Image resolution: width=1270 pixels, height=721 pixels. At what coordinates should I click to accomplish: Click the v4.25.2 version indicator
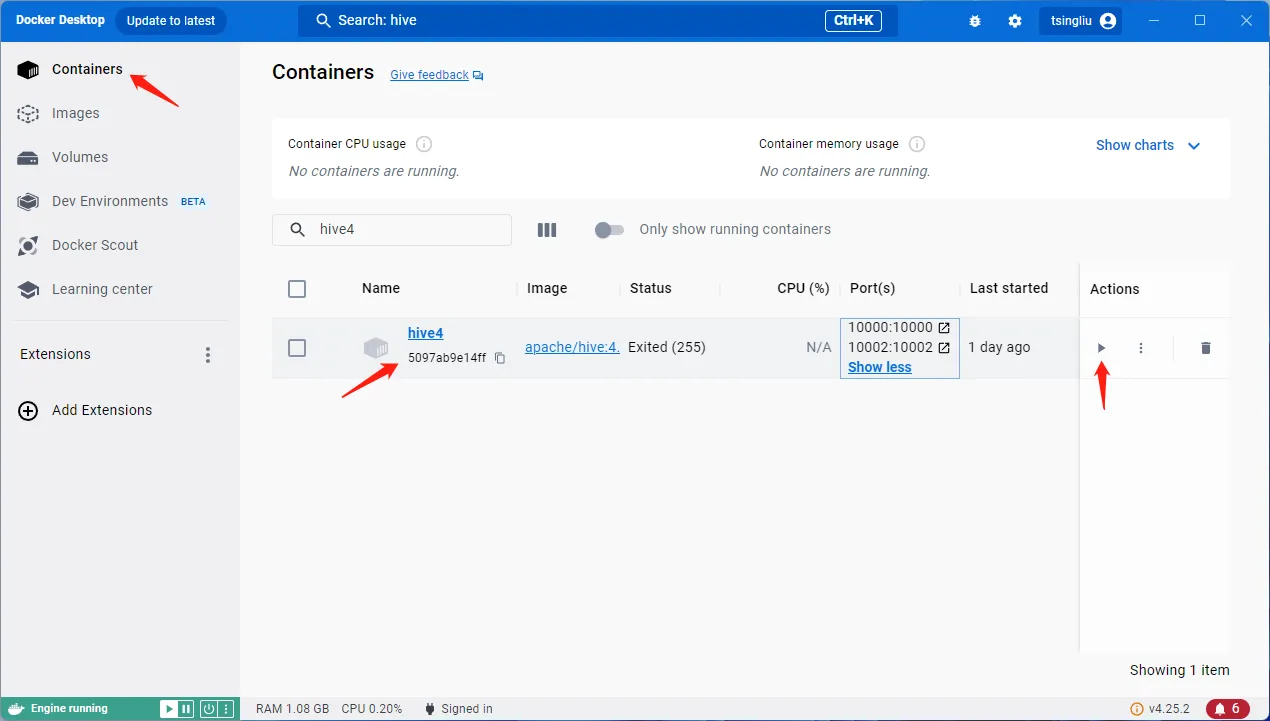coord(1160,709)
